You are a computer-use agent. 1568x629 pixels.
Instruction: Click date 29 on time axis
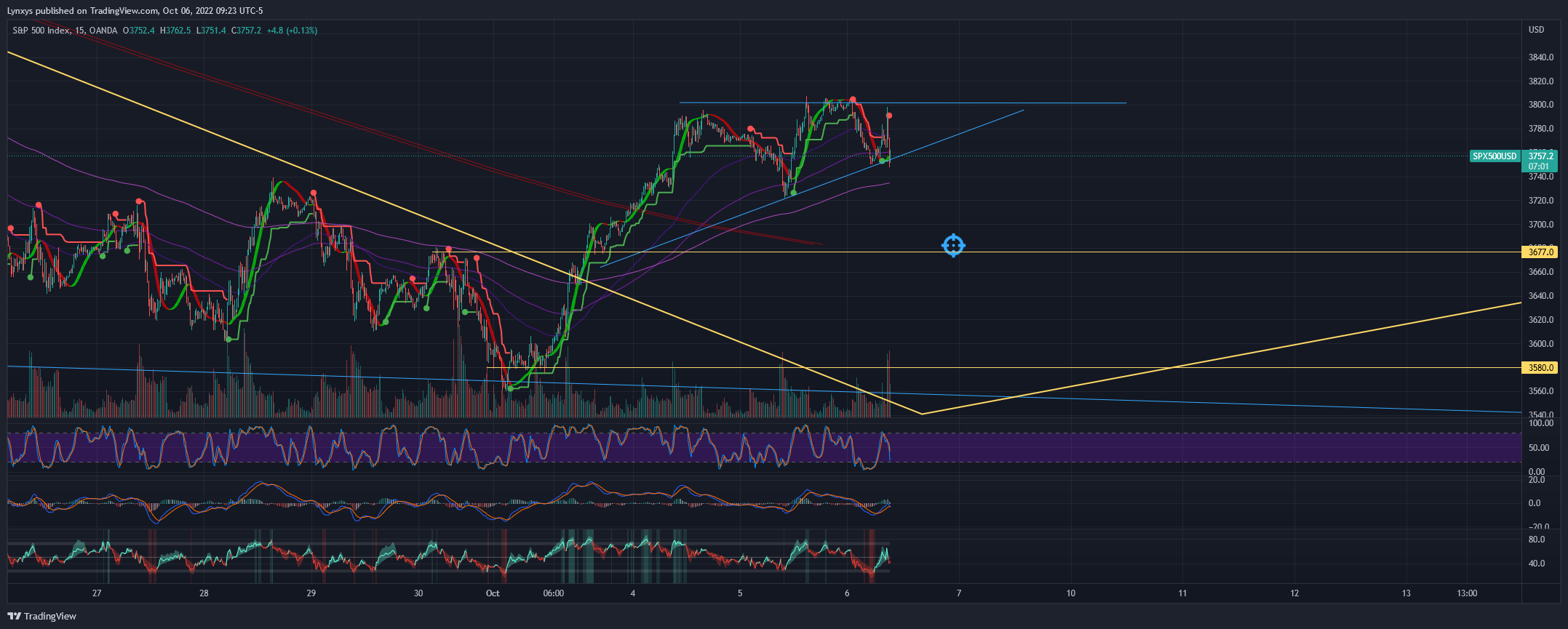[311, 593]
